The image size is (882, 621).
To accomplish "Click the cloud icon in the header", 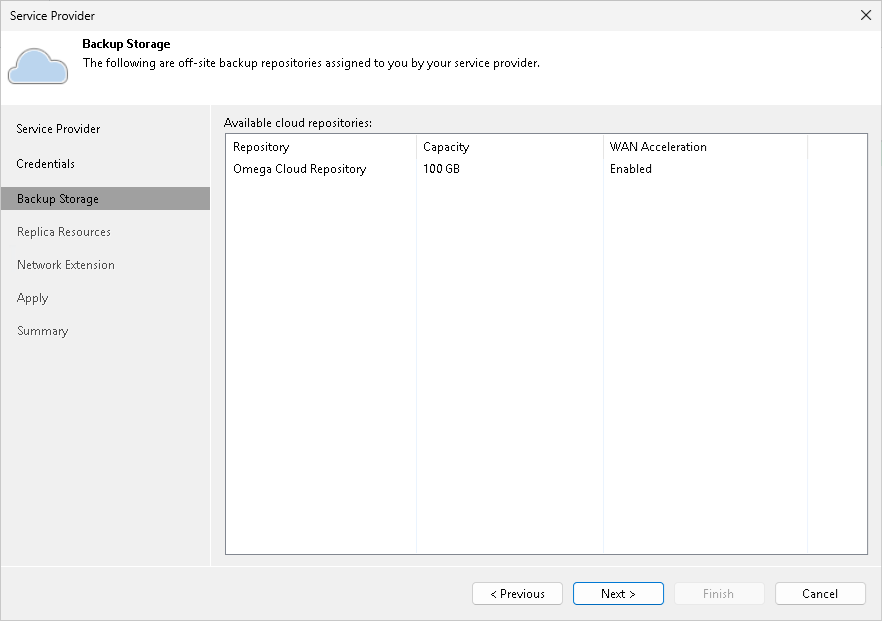I will [x=38, y=64].
